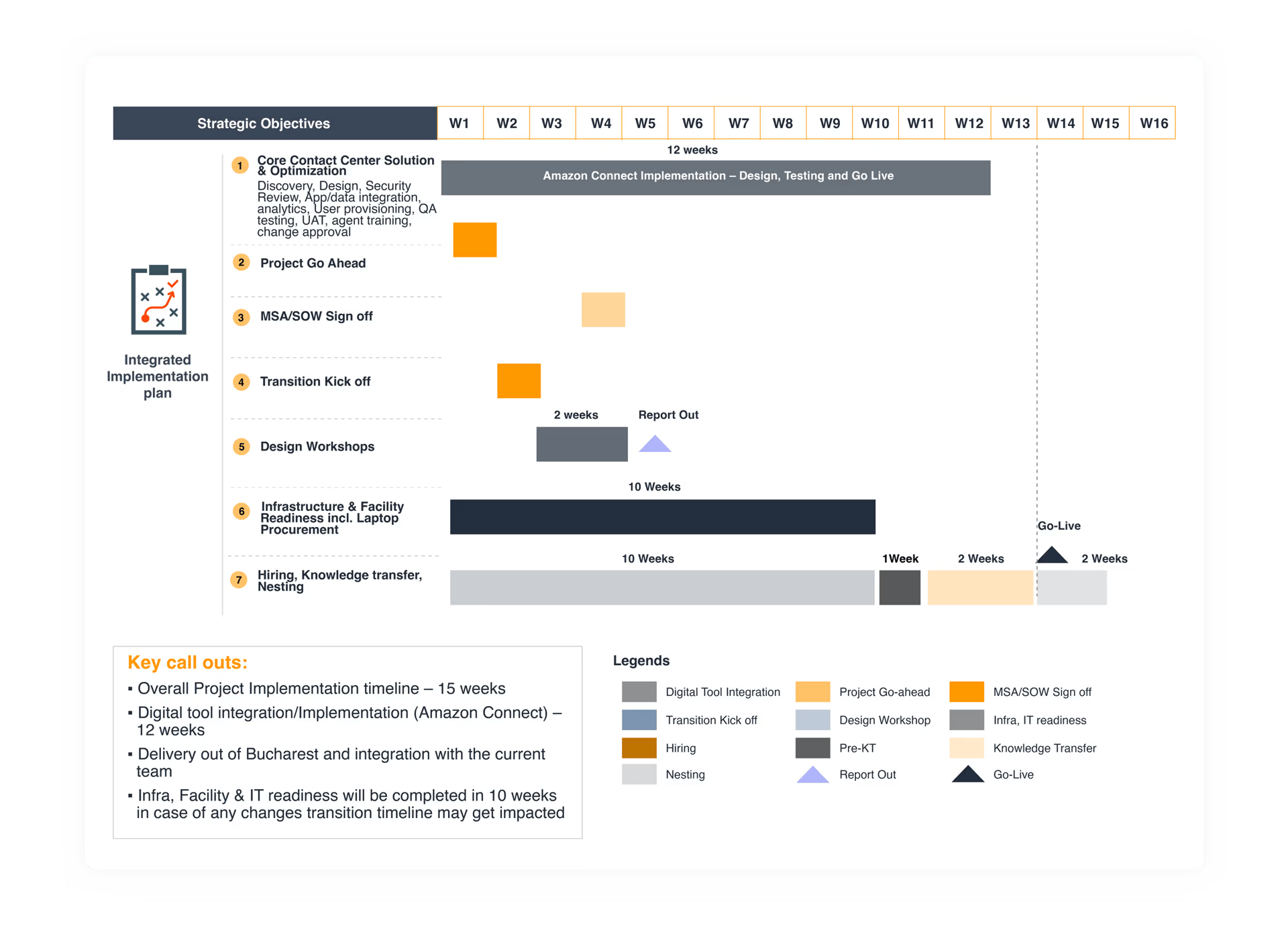1288x936 pixels.
Task: Click the Transition Kick off legend swatch
Action: 639,720
